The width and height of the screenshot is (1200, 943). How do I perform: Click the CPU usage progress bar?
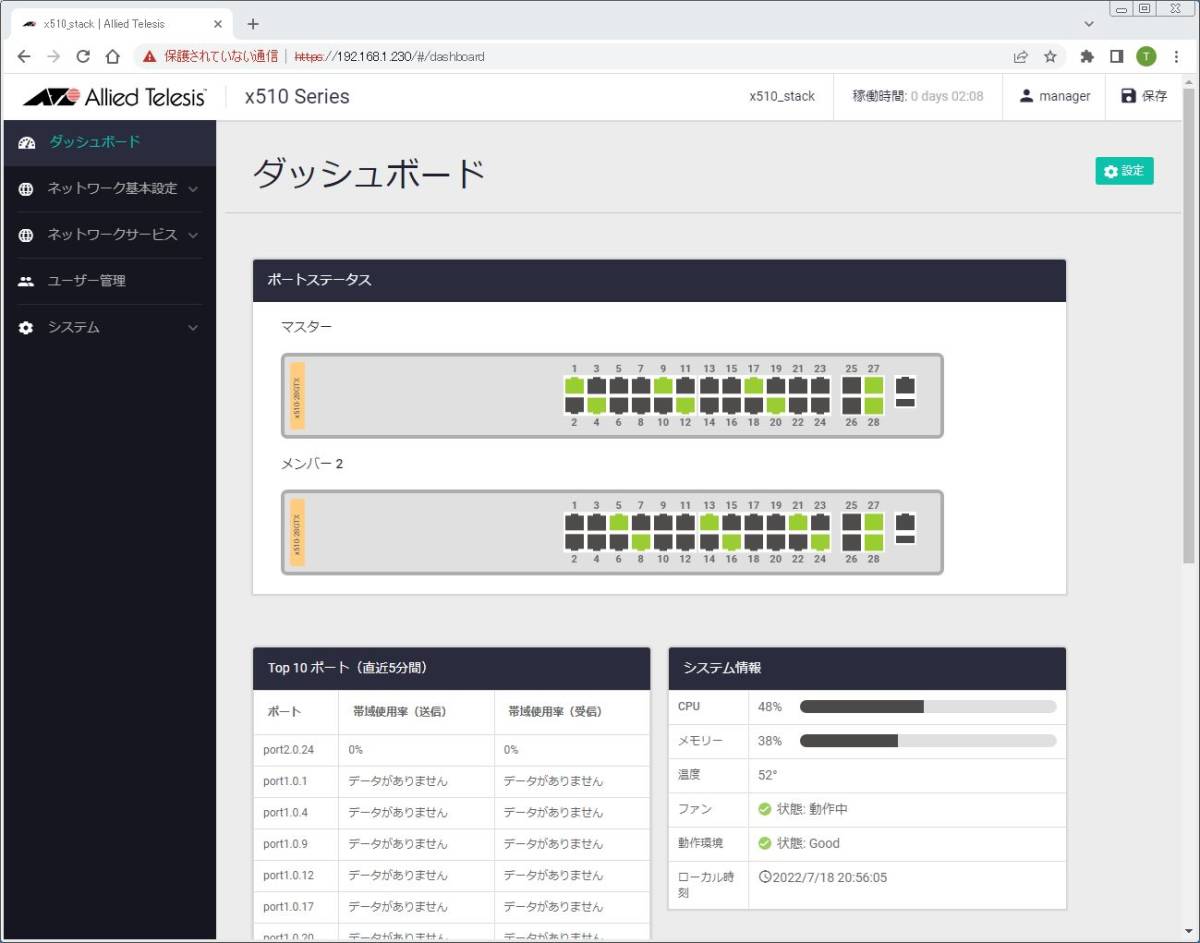point(928,707)
